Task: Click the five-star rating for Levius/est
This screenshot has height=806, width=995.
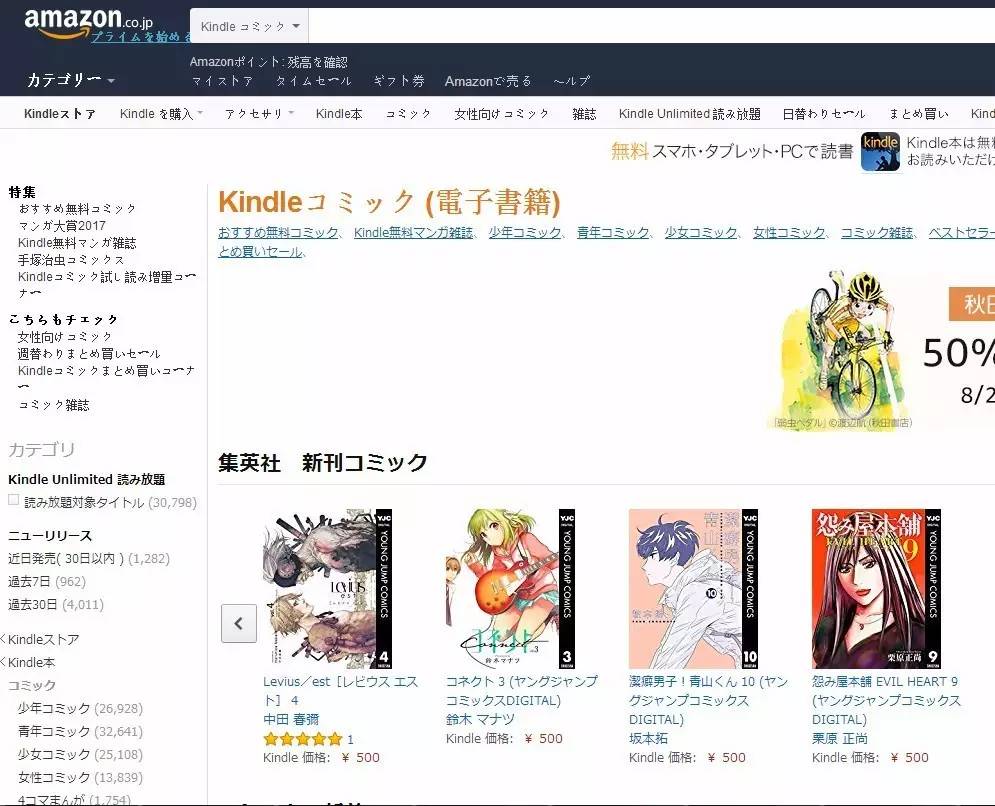Action: click(303, 739)
